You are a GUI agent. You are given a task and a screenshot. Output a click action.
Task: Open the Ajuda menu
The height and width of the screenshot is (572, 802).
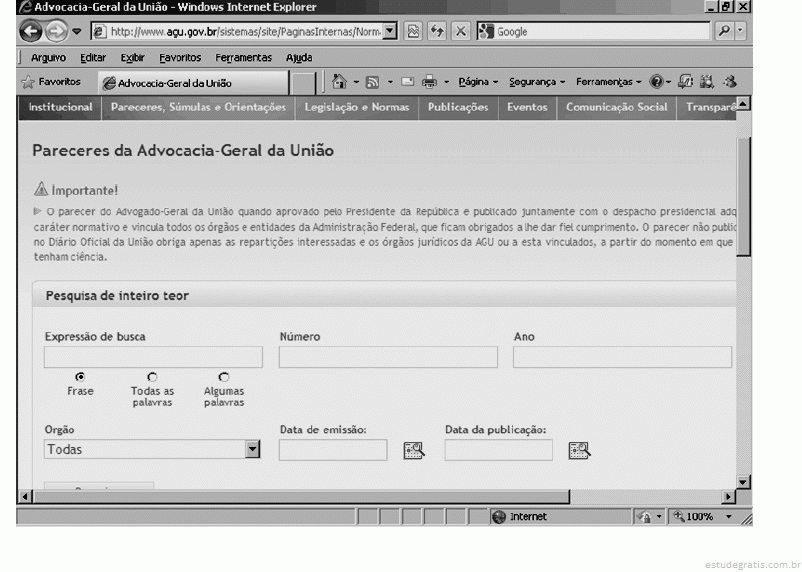click(x=299, y=58)
